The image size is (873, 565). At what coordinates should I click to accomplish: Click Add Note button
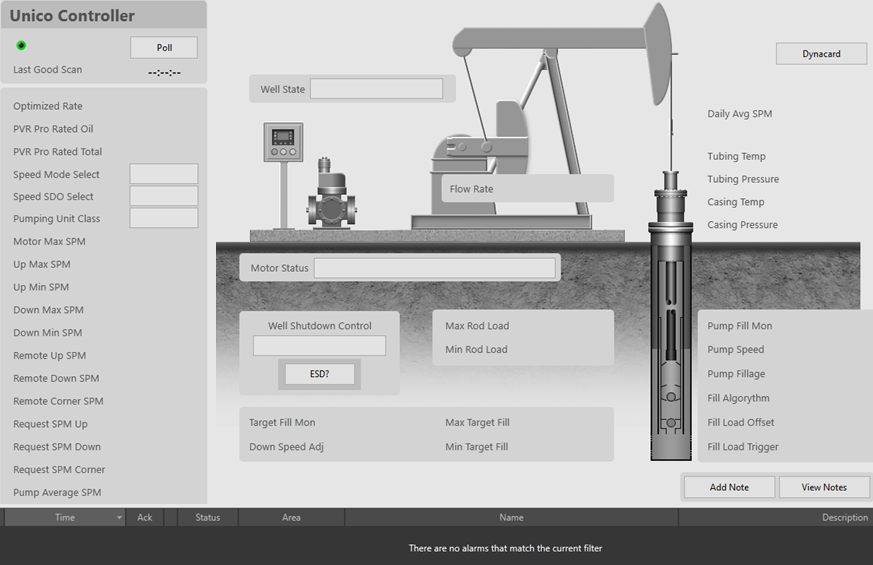(x=729, y=487)
